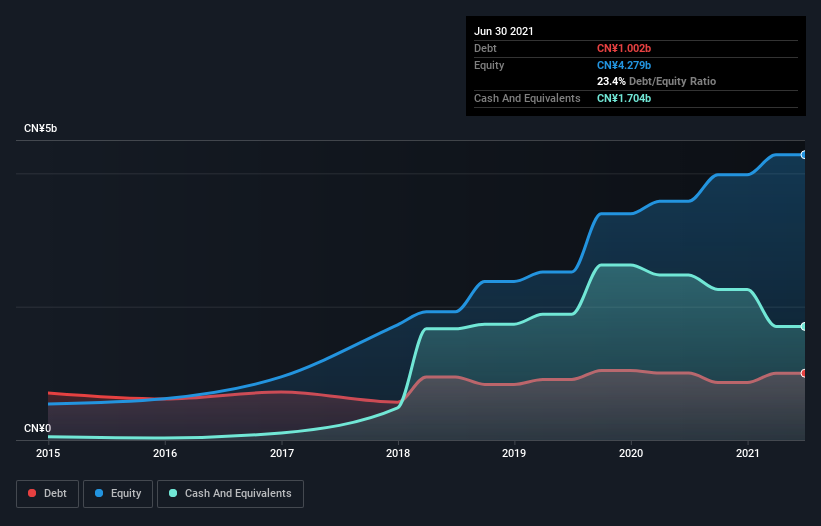Click the tooltip Debt row label

click(x=485, y=48)
